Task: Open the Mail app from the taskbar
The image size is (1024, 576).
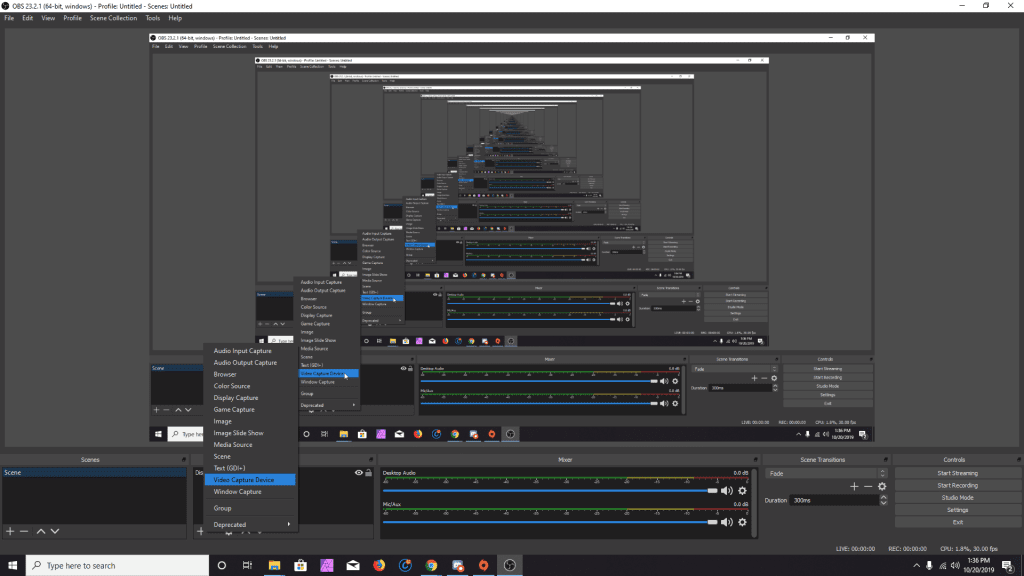Action: point(353,565)
